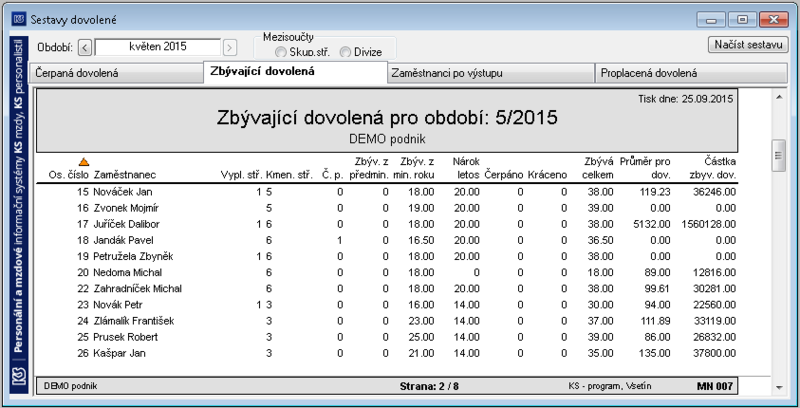Click the scrollbar down arrow
This screenshot has height=408, width=800.
tap(779, 388)
